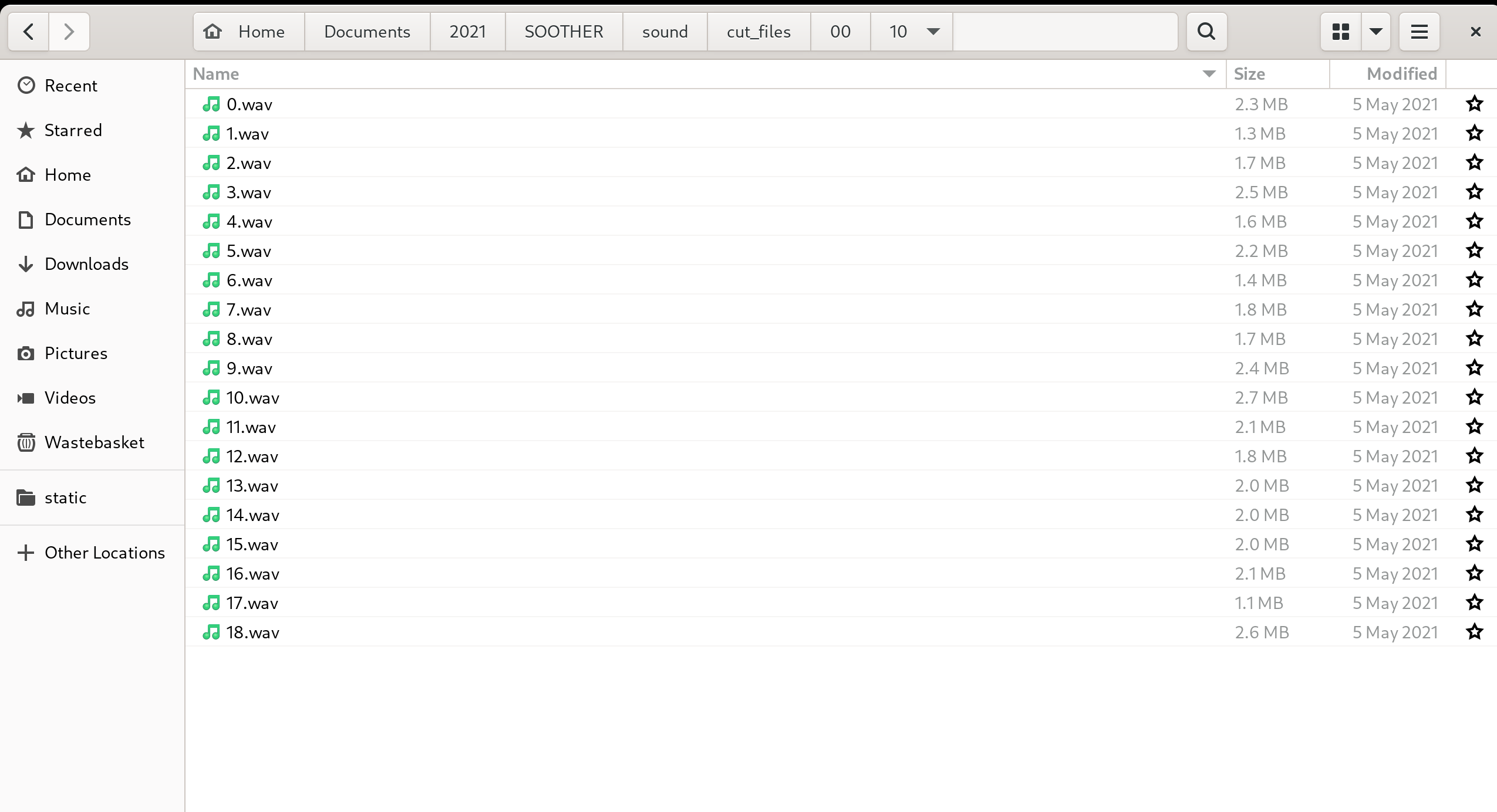Image resolution: width=1497 pixels, height=812 pixels.
Task: Go back to the previous folder
Action: pos(28,31)
